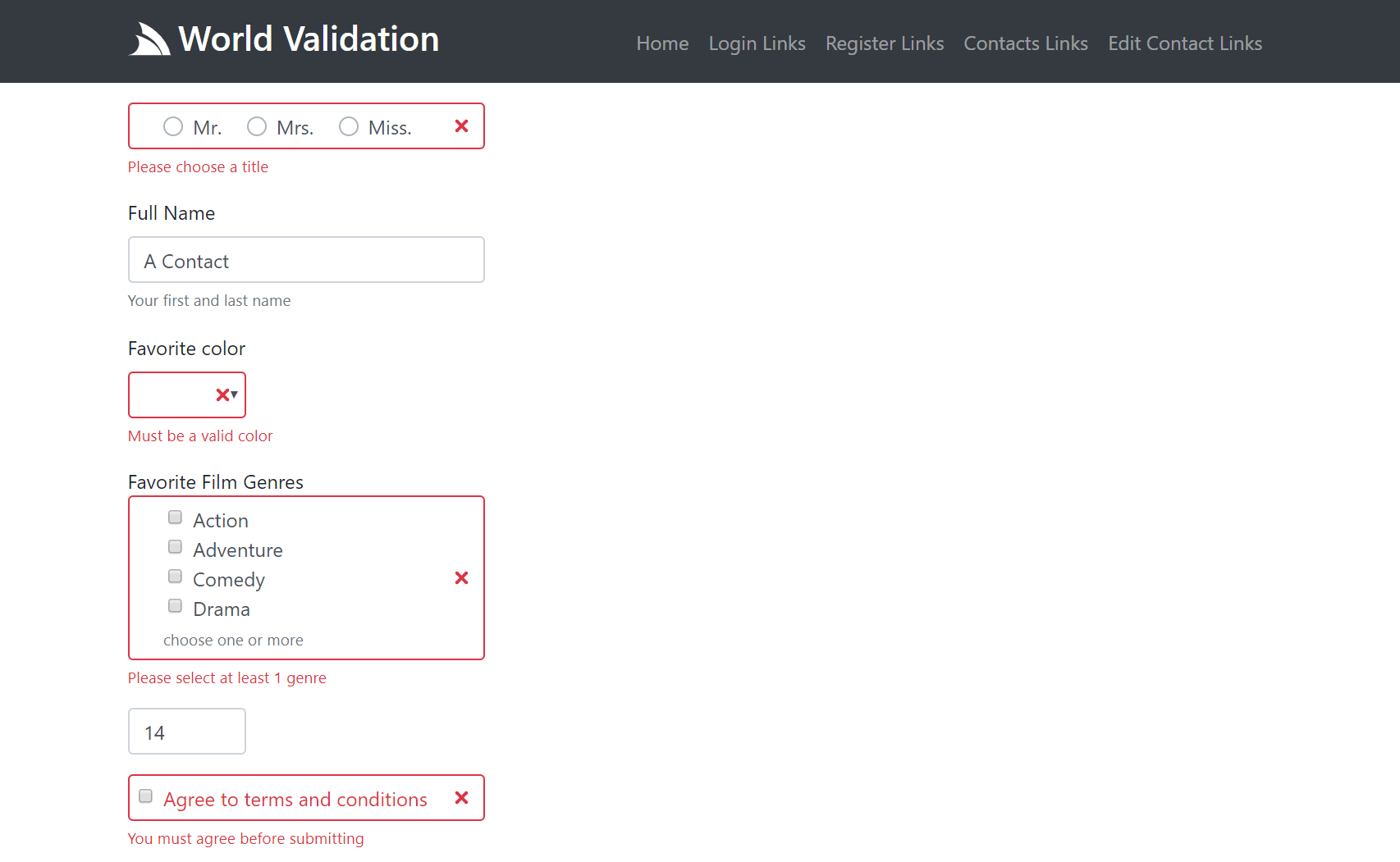Click the 'Please choose a title' error text
Viewport: 1400px width, 862px height.
[x=198, y=167]
